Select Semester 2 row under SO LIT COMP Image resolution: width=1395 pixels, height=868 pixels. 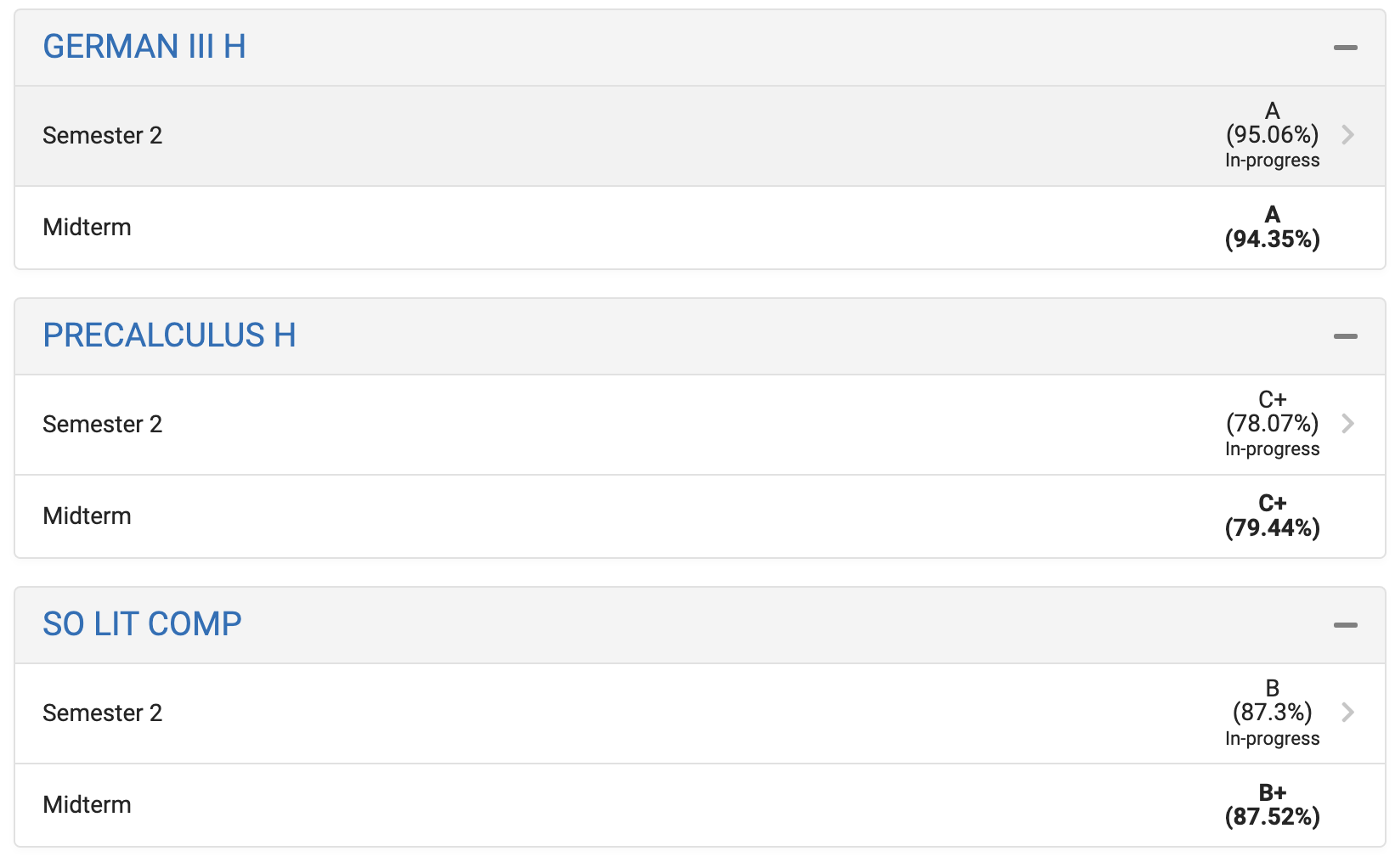point(700,713)
